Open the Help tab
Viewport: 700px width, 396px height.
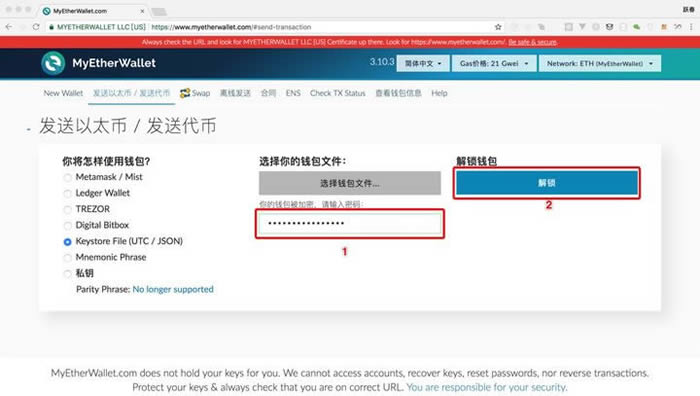tap(439, 93)
